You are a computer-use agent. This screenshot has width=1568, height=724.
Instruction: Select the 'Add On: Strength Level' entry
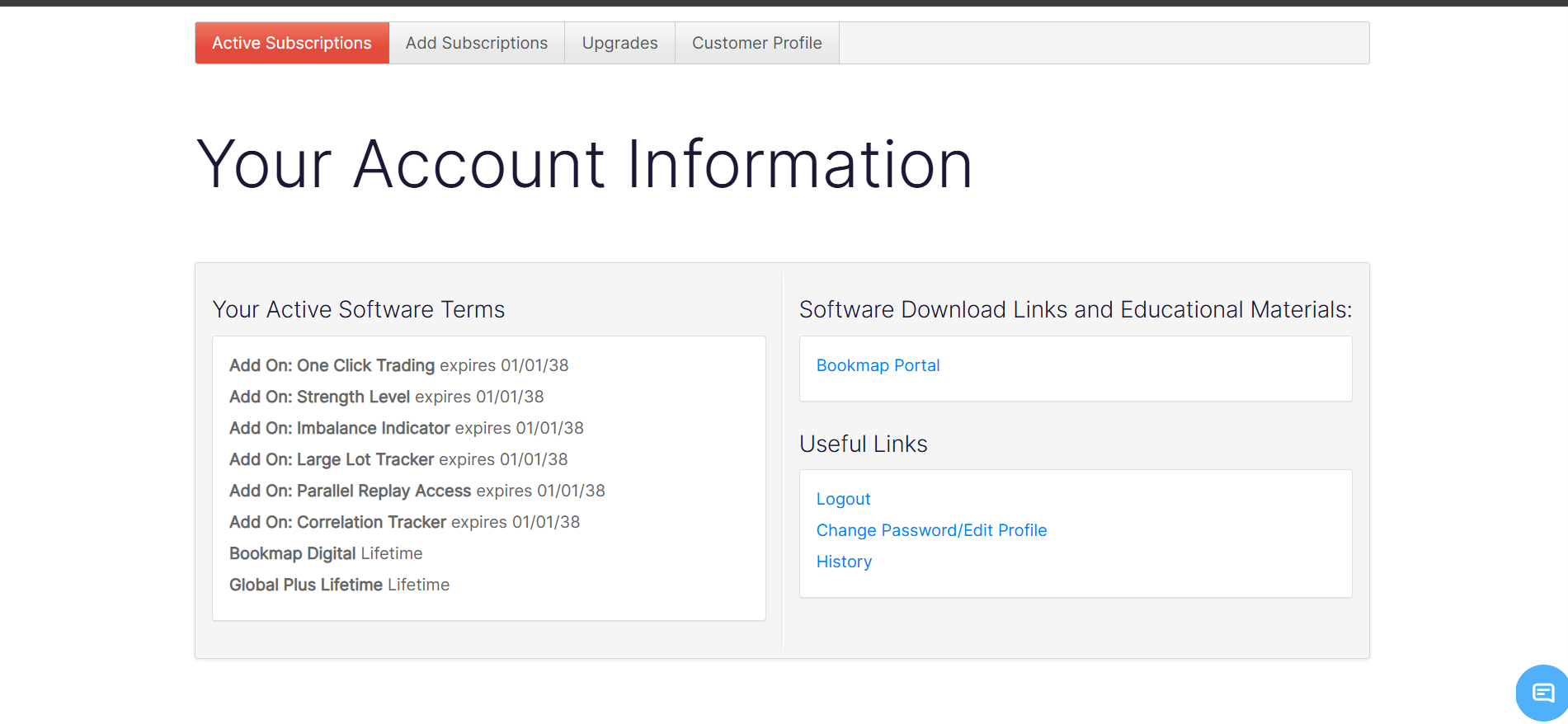pyautogui.click(x=387, y=397)
